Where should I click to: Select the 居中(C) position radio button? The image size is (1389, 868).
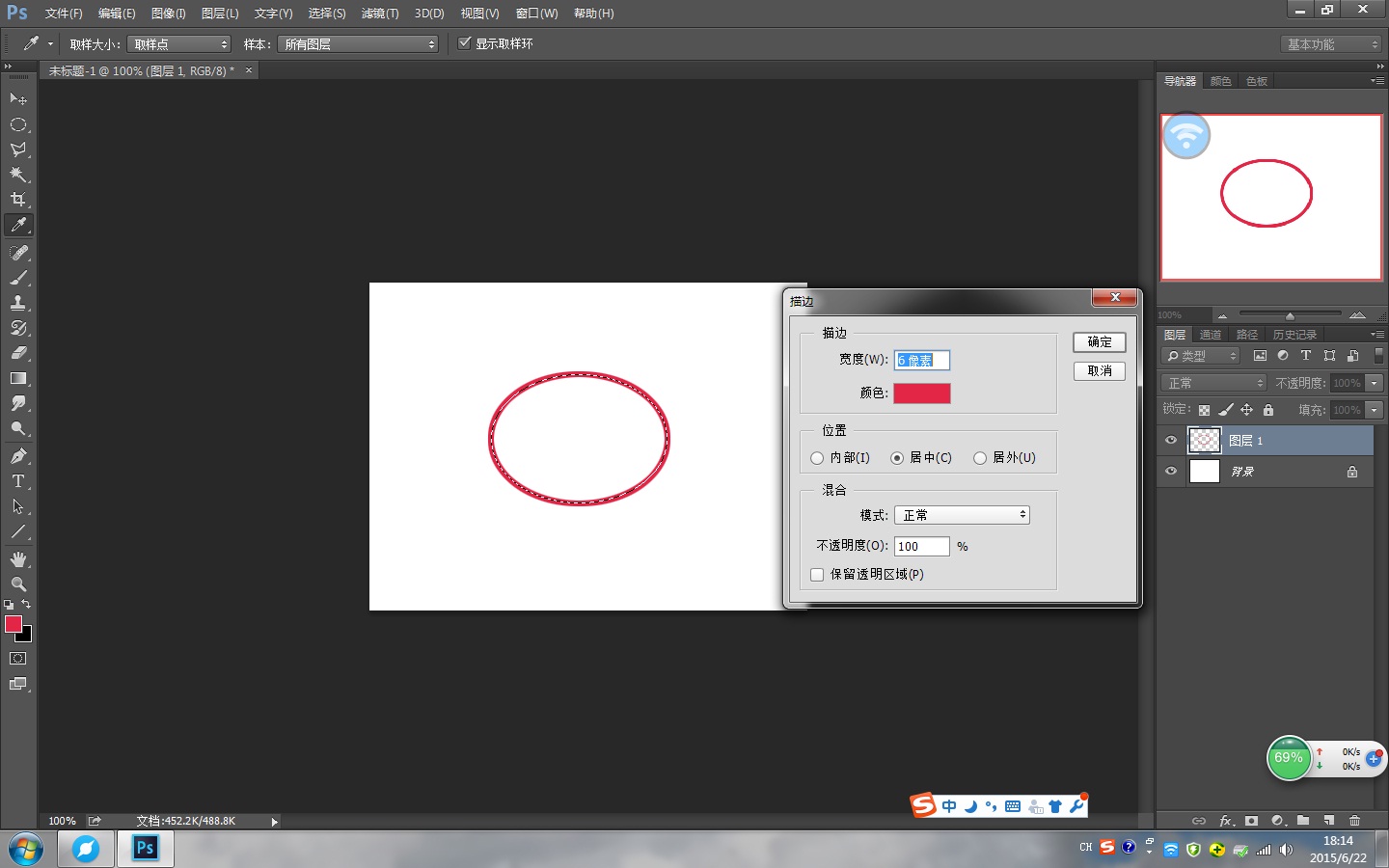click(x=897, y=458)
